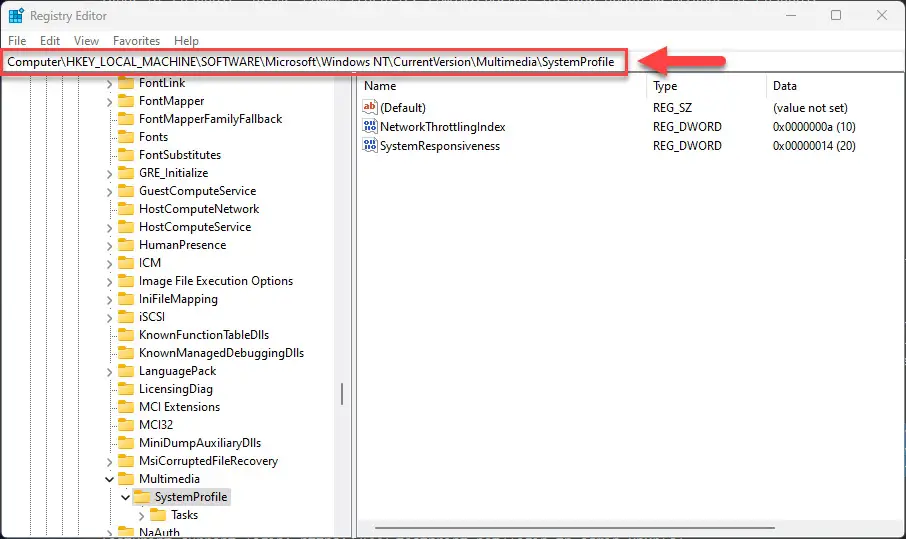Click the (value not set) data cell

click(x=810, y=107)
